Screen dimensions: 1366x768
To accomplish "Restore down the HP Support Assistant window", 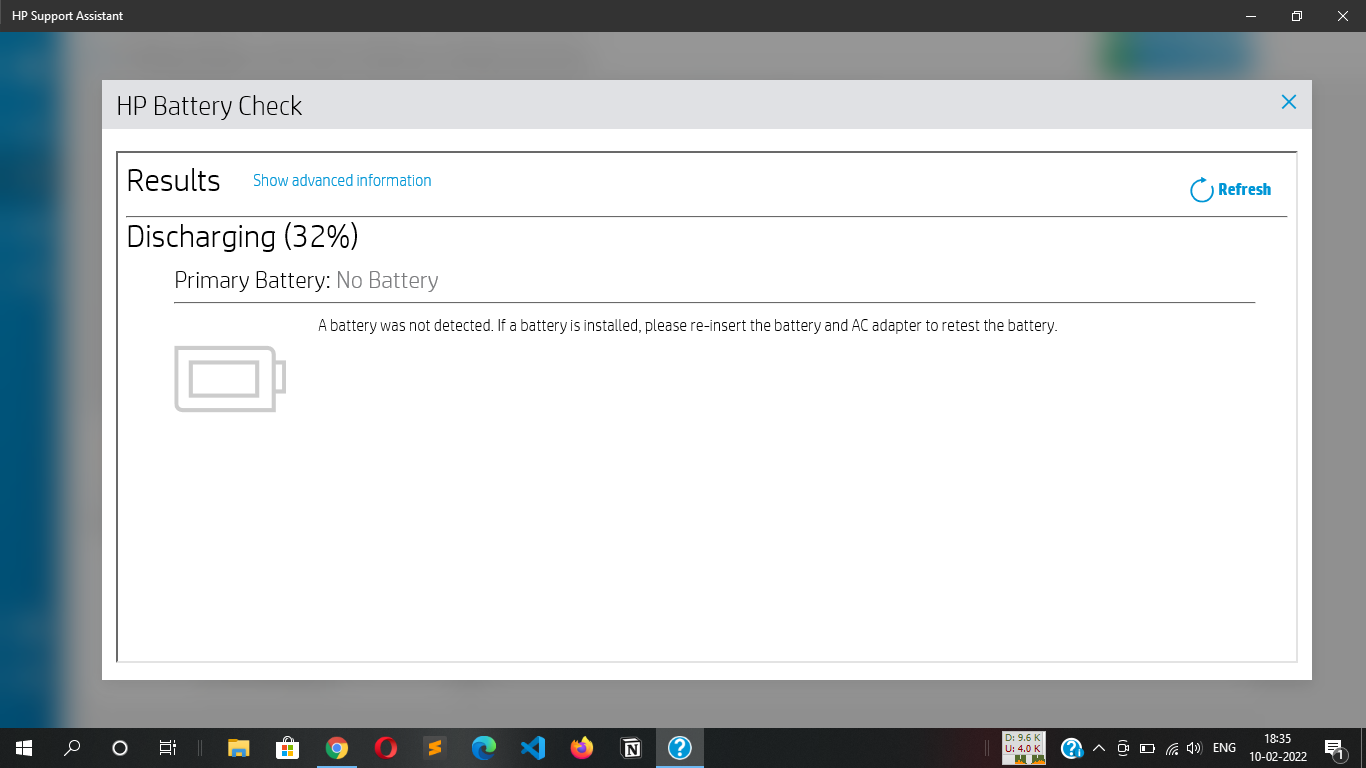I will click(x=1297, y=16).
